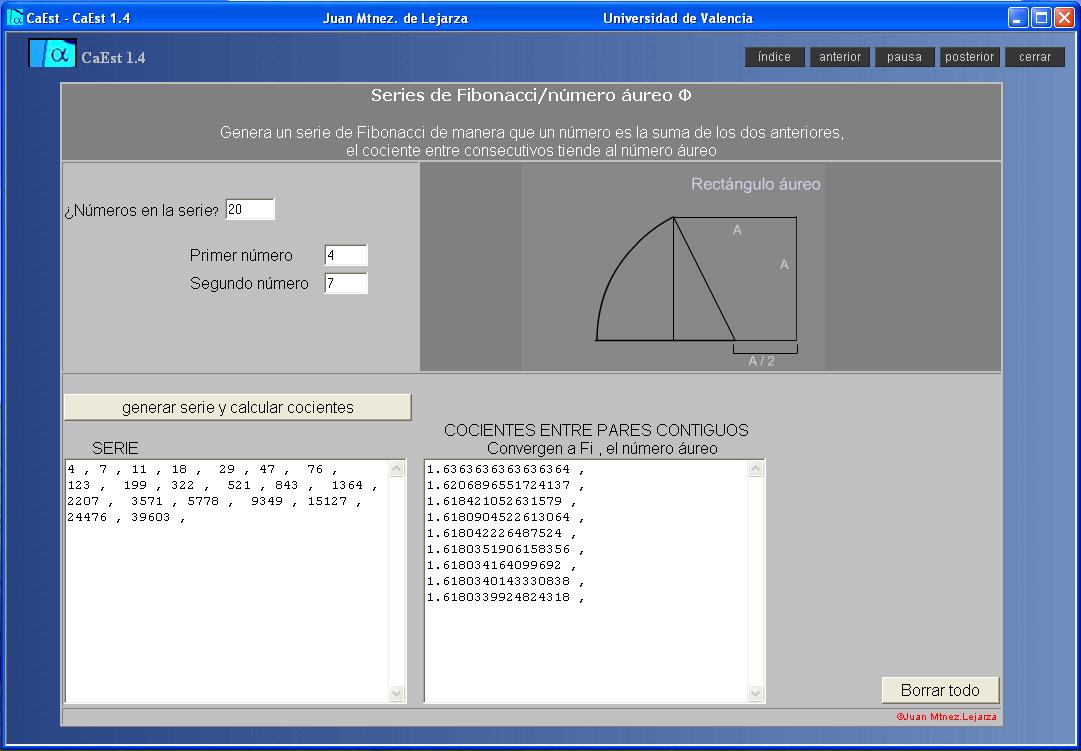Viewport: 1081px width, 751px height.
Task: Click the '©Juan Mtnez.Lejarza' copyright text
Action: (x=947, y=717)
